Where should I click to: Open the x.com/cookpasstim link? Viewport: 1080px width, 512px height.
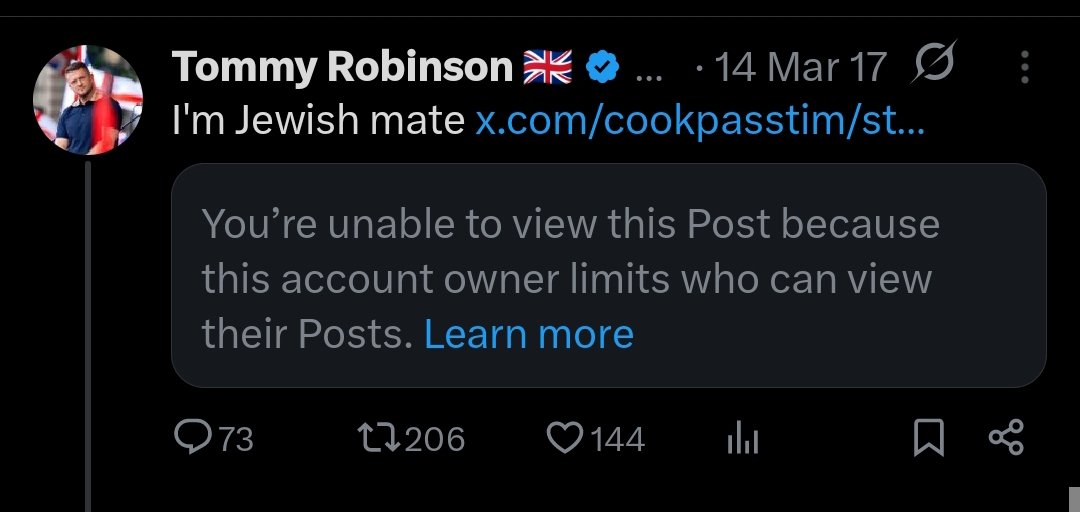tap(699, 121)
